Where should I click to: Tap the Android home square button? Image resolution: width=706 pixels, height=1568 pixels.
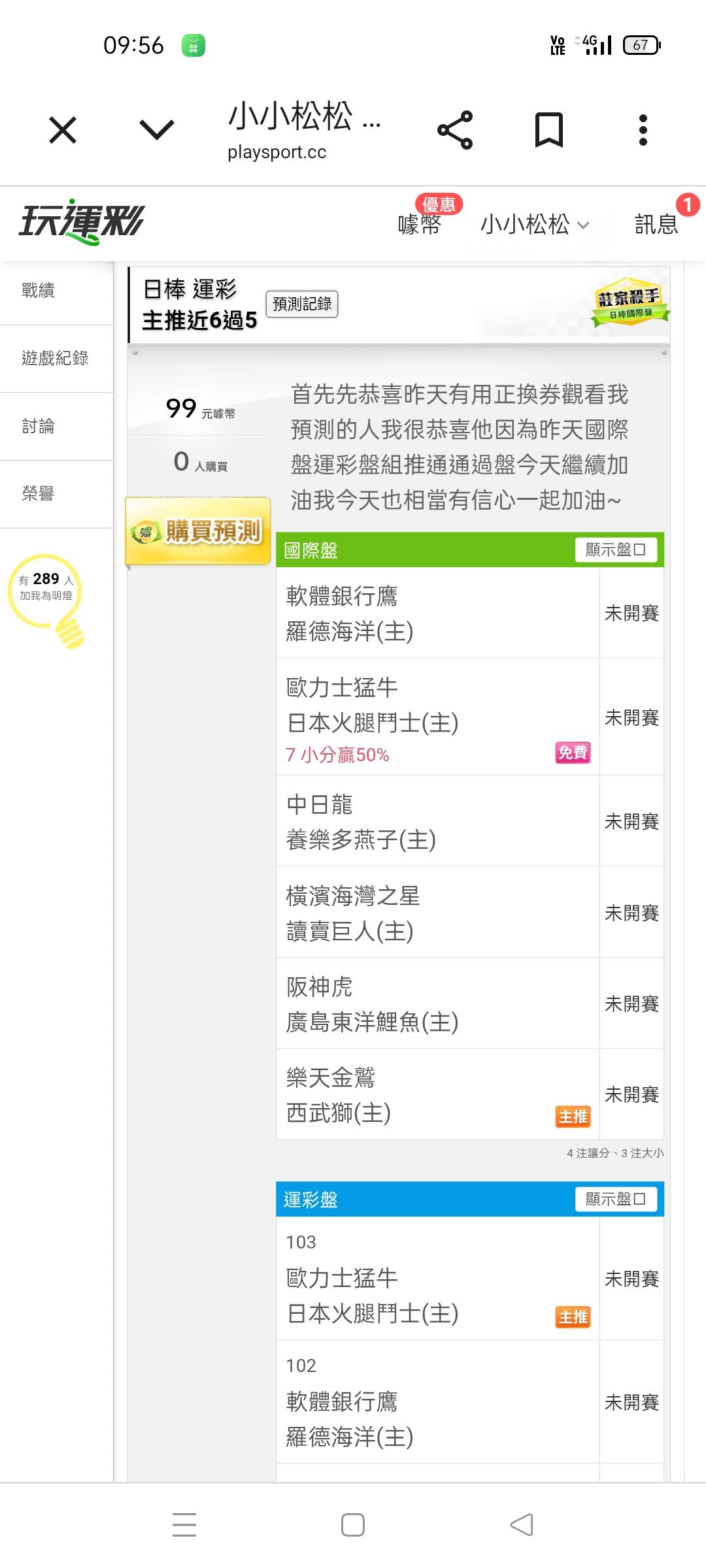coord(353,1525)
